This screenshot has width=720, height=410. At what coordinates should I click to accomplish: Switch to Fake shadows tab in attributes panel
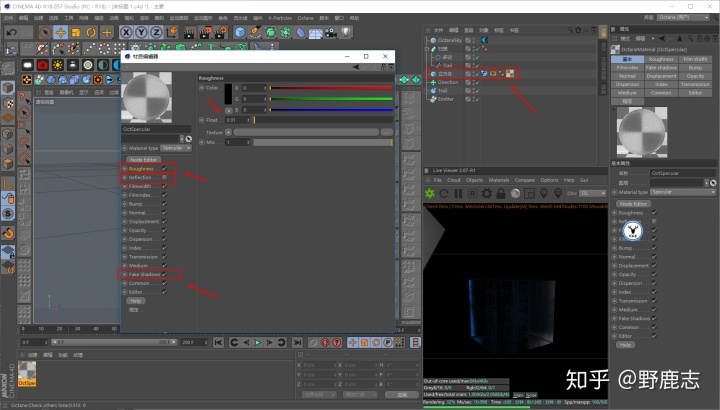pos(661,67)
